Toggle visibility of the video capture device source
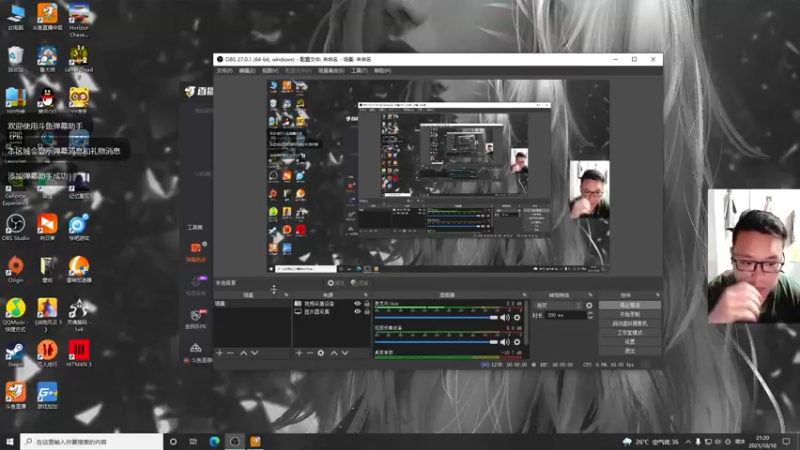The image size is (800, 450). tap(357, 304)
